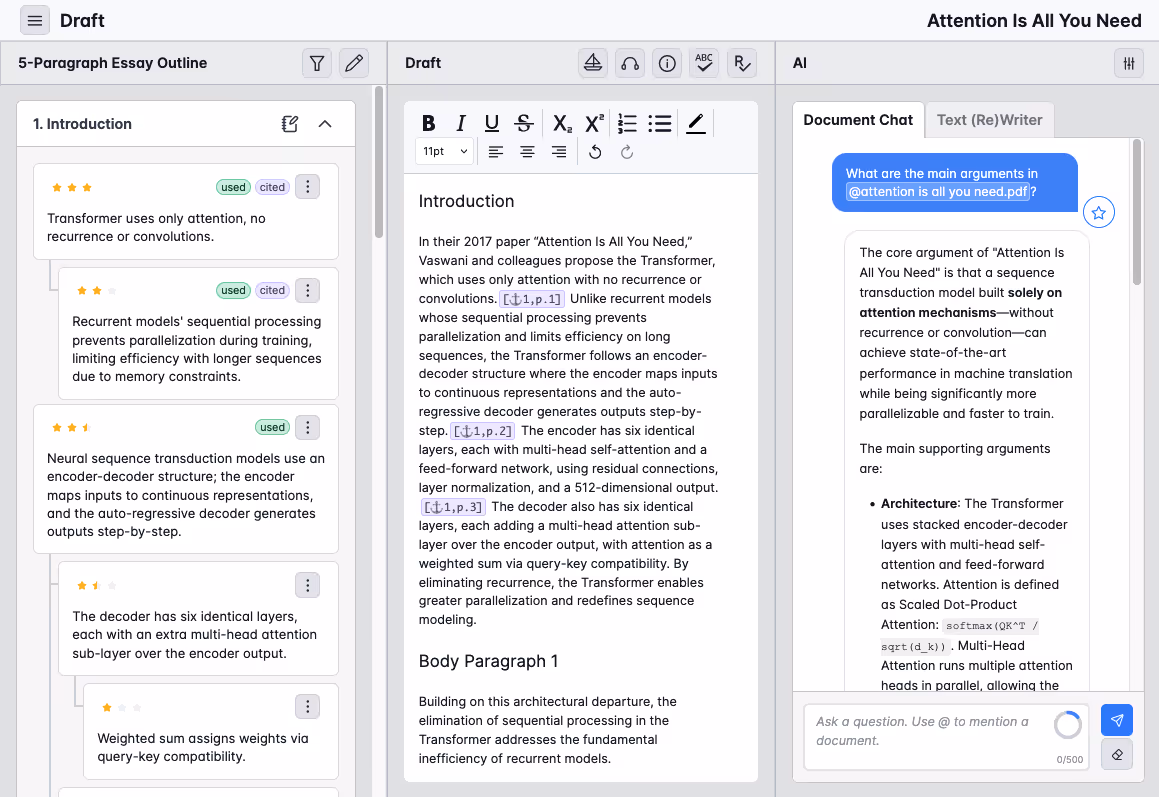Click the outline panel vertical scrollbar
The height and width of the screenshot is (797, 1159).
tap(378, 163)
